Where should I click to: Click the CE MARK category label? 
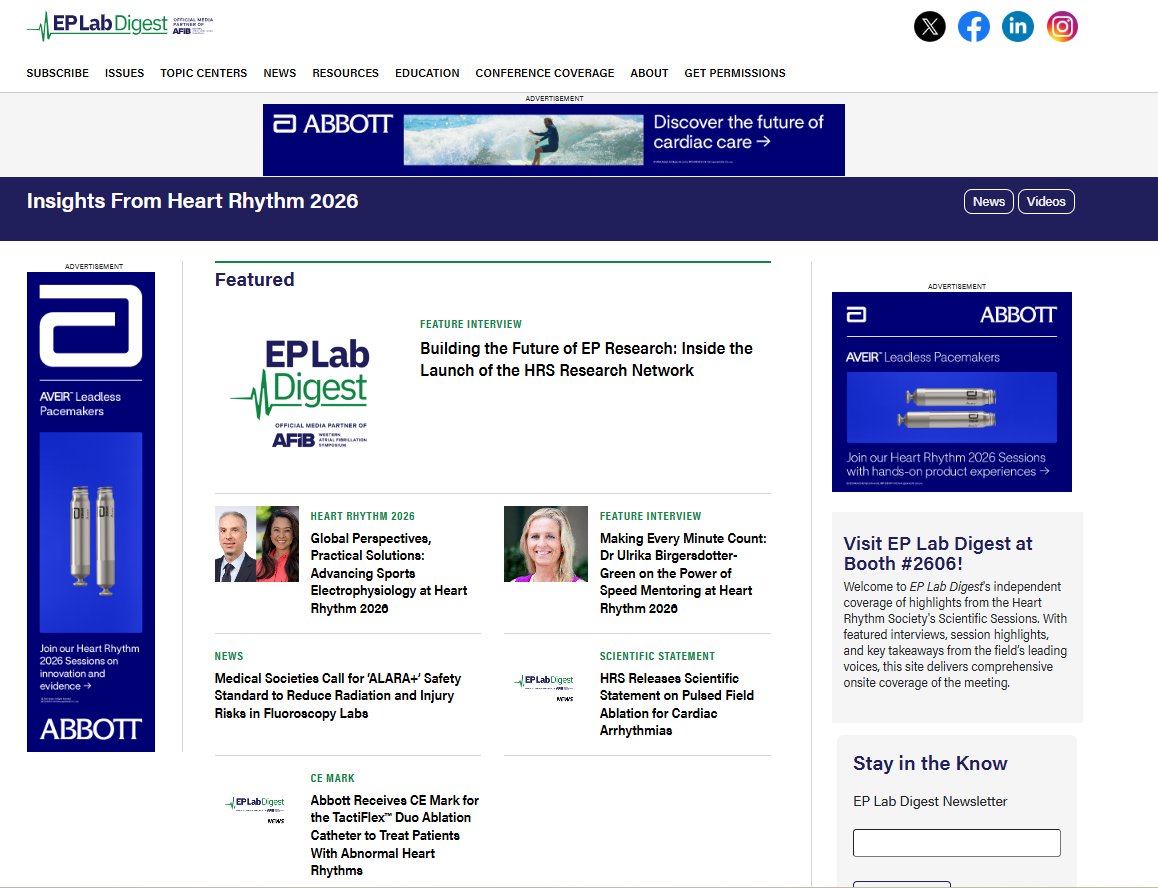click(332, 779)
